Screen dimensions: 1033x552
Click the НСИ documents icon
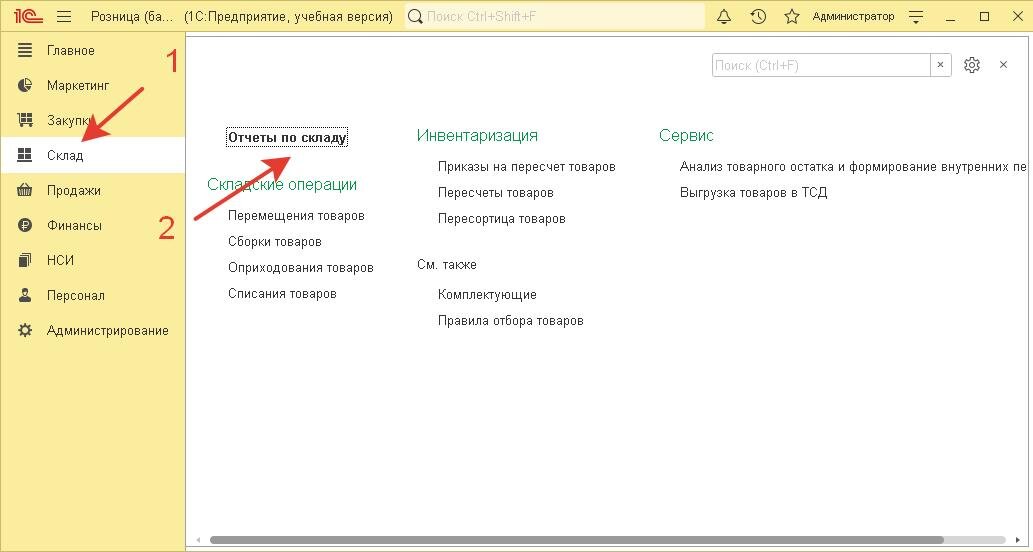coord(24,260)
